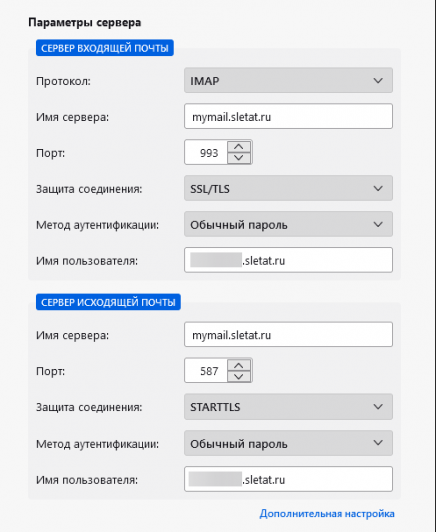Screen dimensions: 436x532
Task: Open the STARTTLS connection security dropdown
Action: (x=288, y=406)
